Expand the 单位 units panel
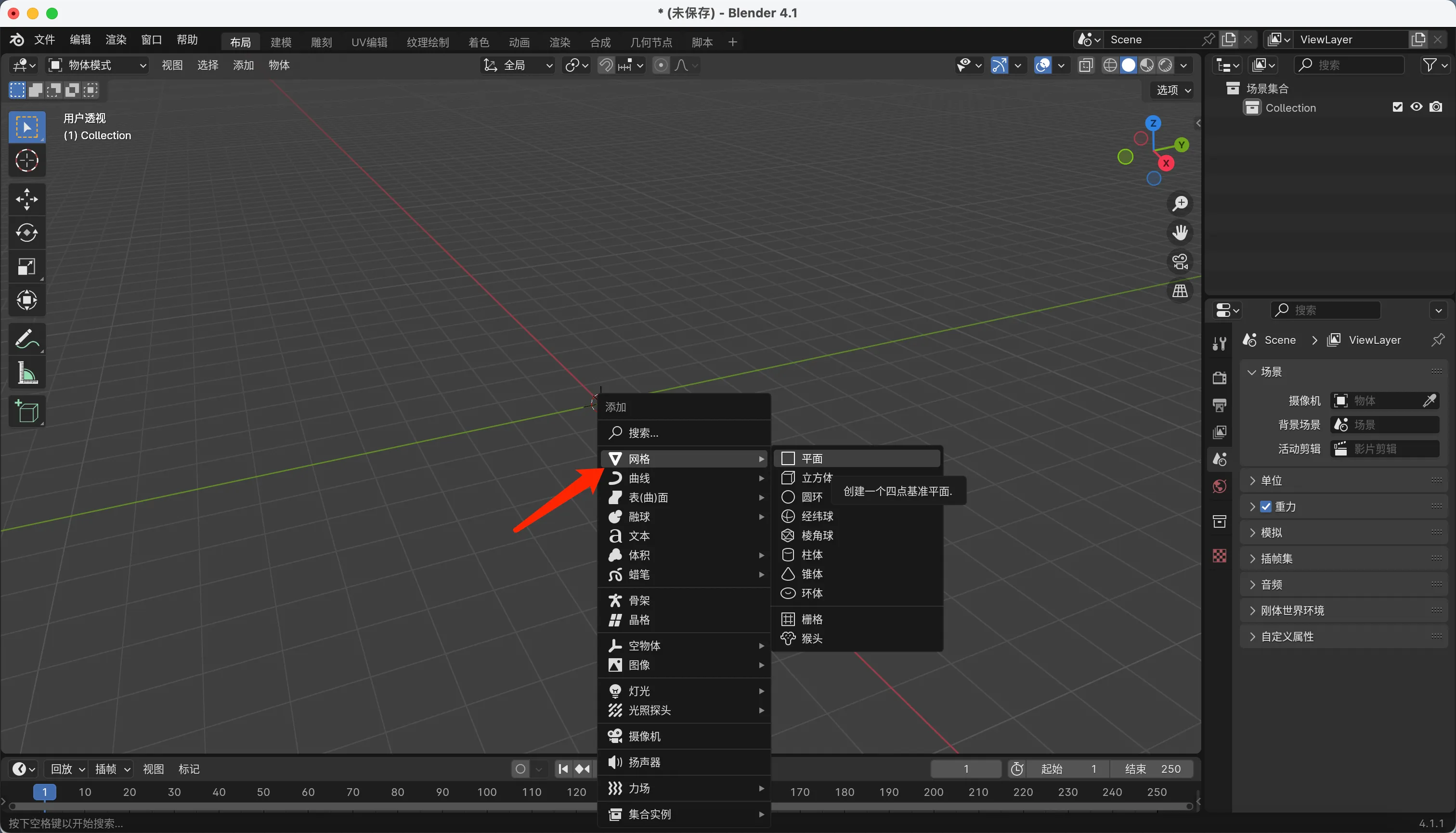The height and width of the screenshot is (833, 1456). click(1271, 481)
